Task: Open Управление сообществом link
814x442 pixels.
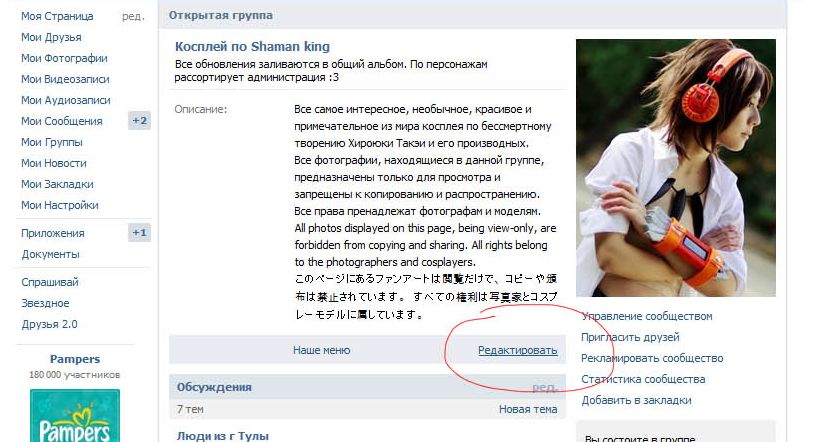Action: point(647,316)
